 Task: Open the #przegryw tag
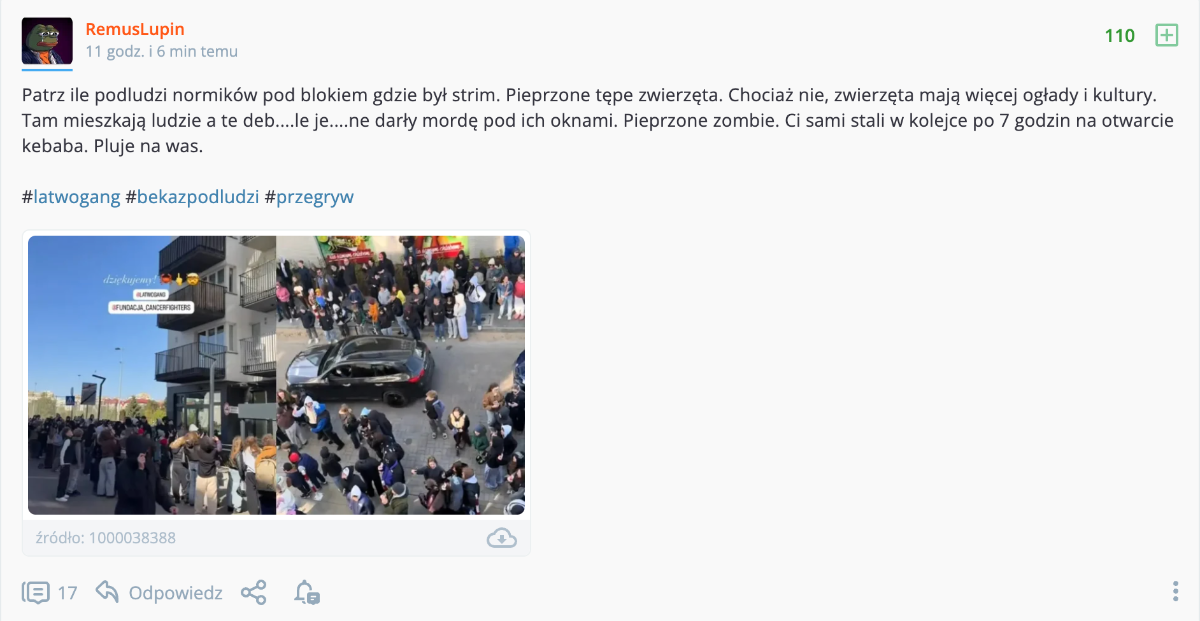(309, 197)
